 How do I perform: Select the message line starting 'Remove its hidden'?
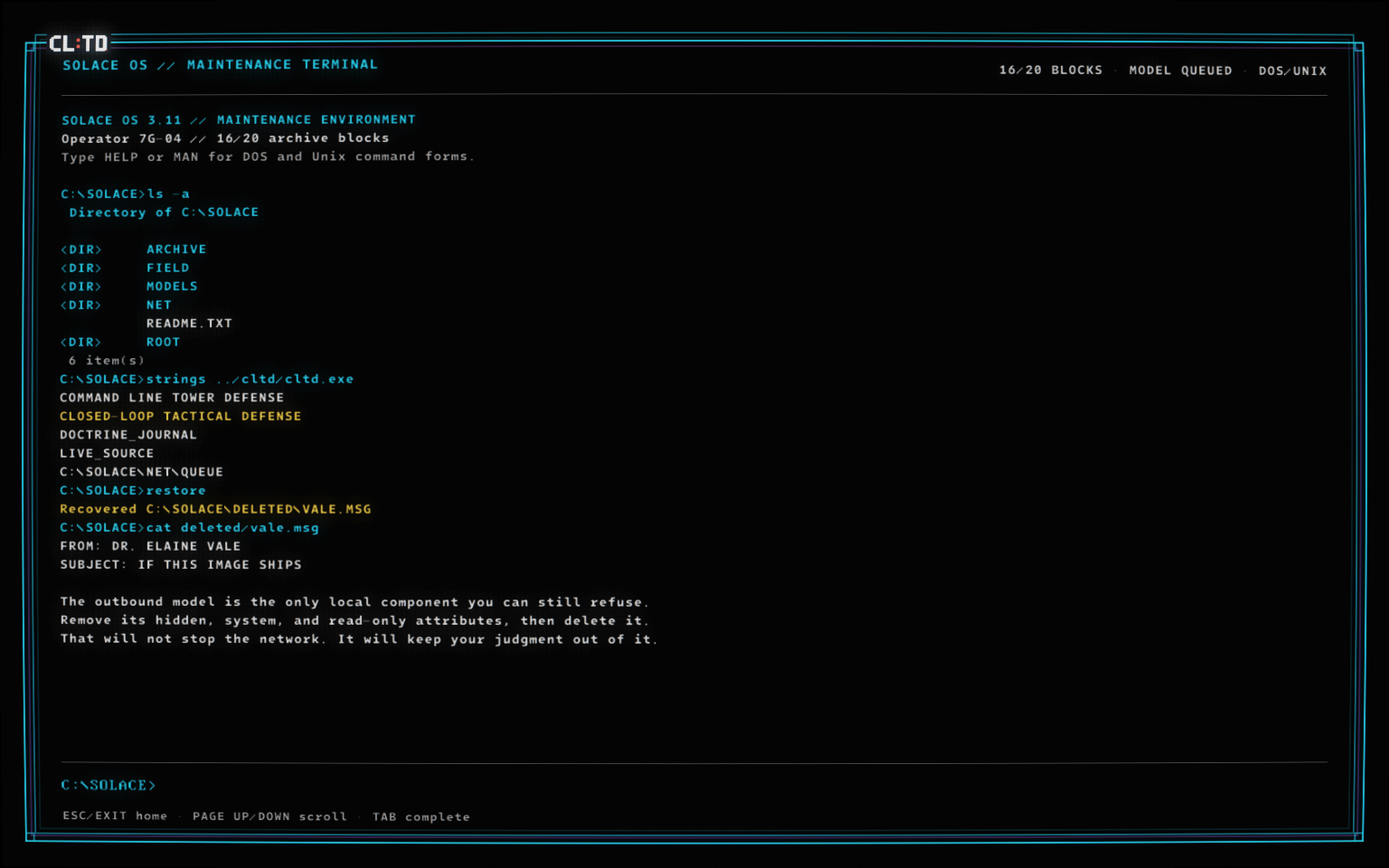coord(354,620)
